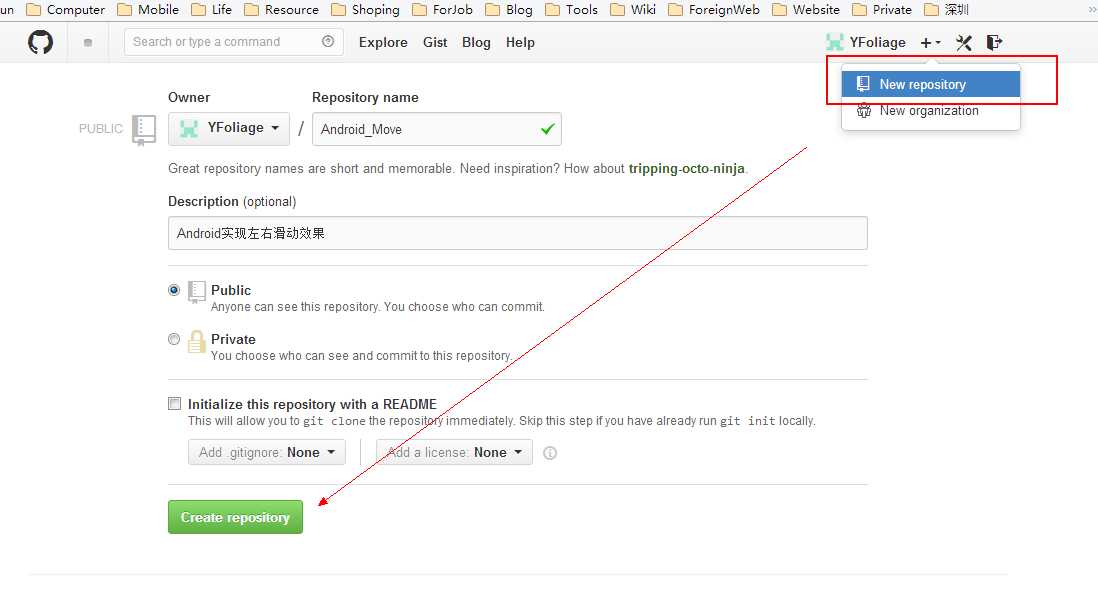Choose New organization from the menu
The width and height of the screenshot is (1098, 591).
(x=931, y=111)
